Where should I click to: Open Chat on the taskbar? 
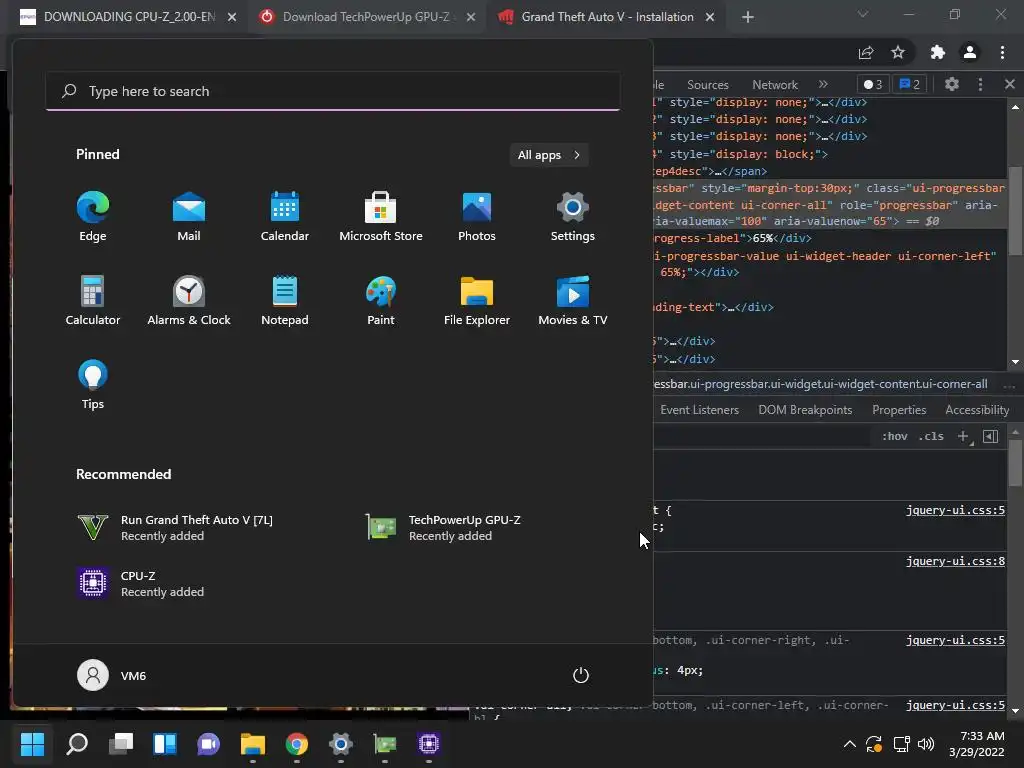click(208, 744)
